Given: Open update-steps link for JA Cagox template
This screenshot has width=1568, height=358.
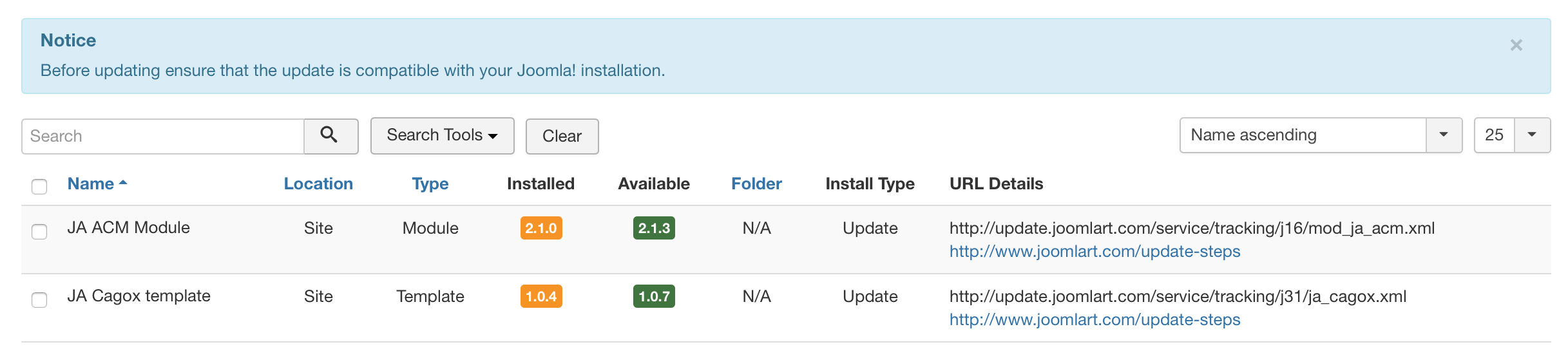Looking at the screenshot, I should click(1095, 320).
